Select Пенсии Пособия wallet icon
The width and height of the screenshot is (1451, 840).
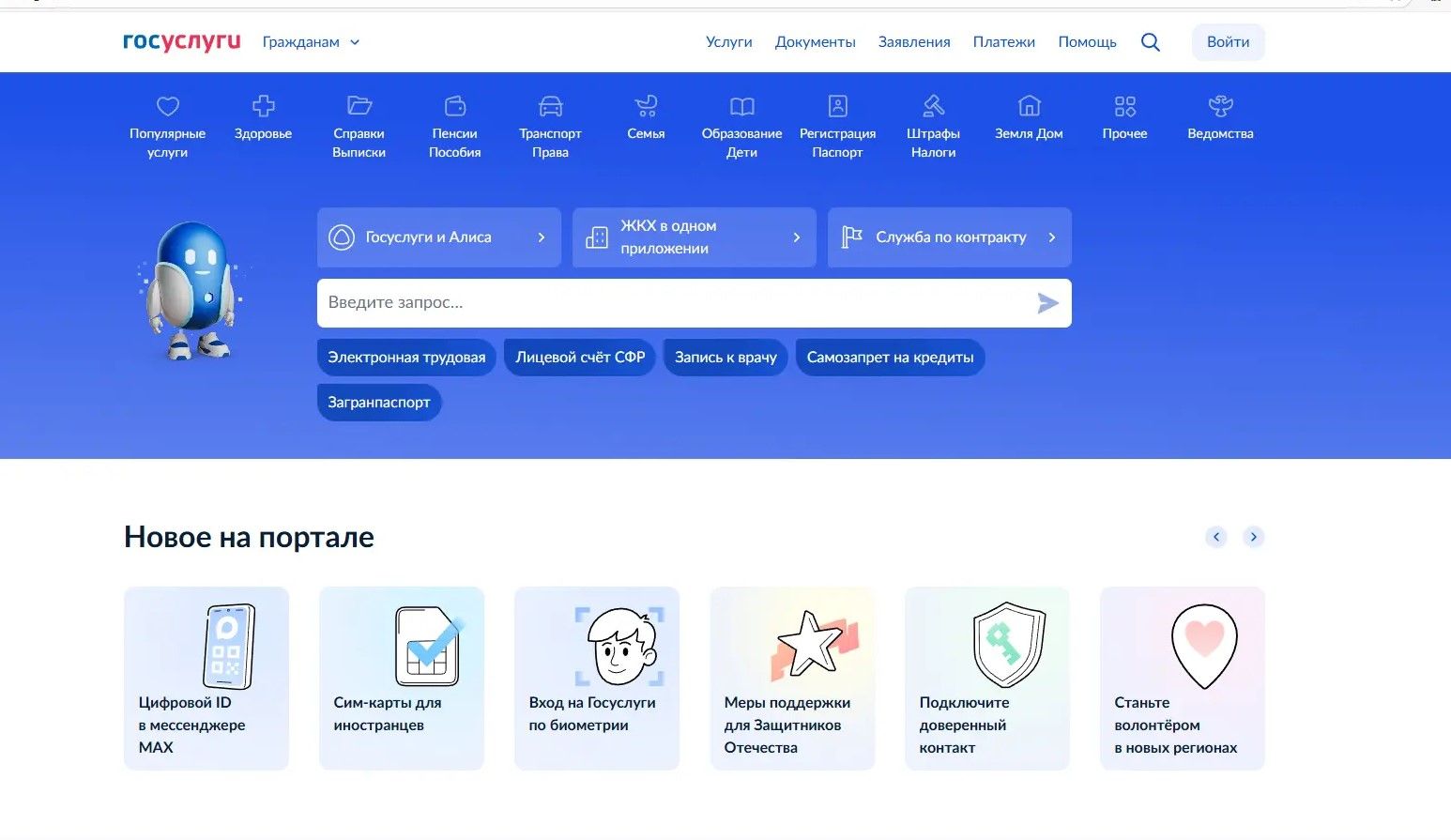click(x=455, y=106)
